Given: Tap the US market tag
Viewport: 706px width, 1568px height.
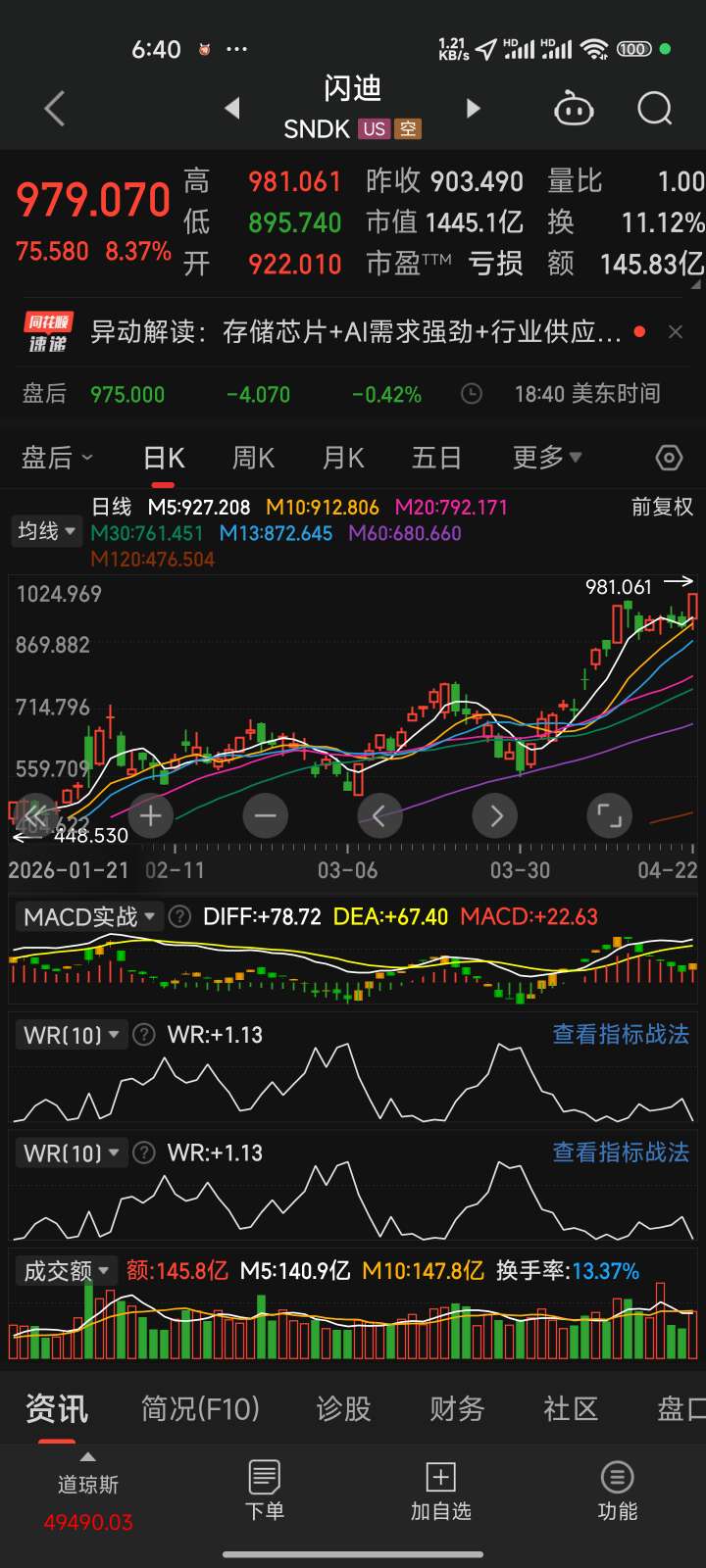Looking at the screenshot, I should click(x=374, y=129).
